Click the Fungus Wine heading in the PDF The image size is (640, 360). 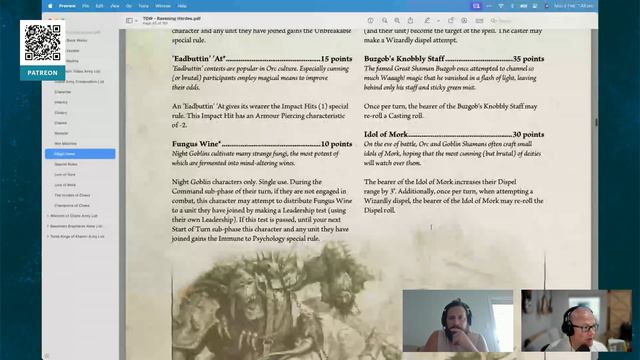point(196,144)
